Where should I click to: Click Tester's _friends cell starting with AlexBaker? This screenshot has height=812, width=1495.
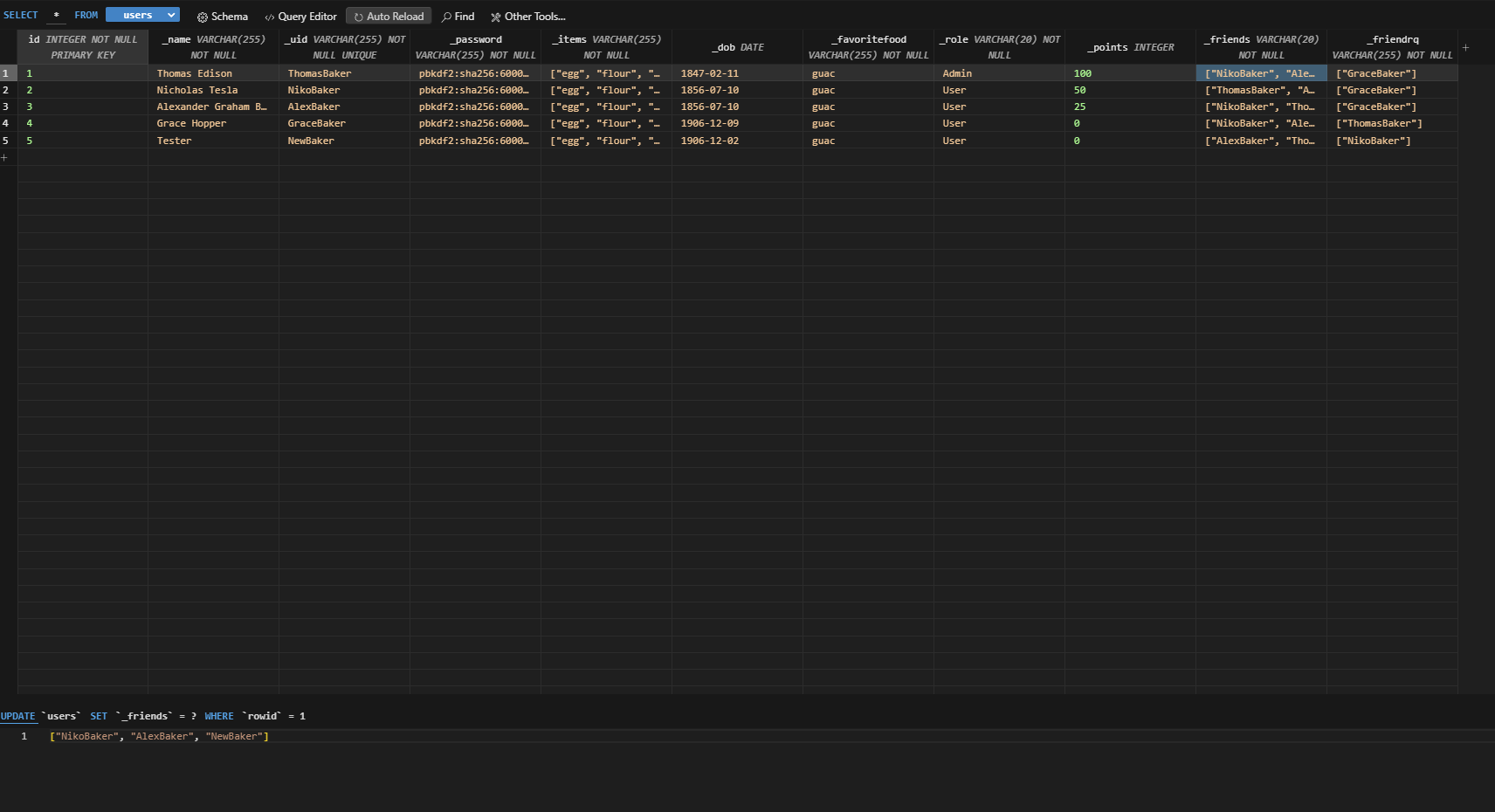[x=1262, y=141]
